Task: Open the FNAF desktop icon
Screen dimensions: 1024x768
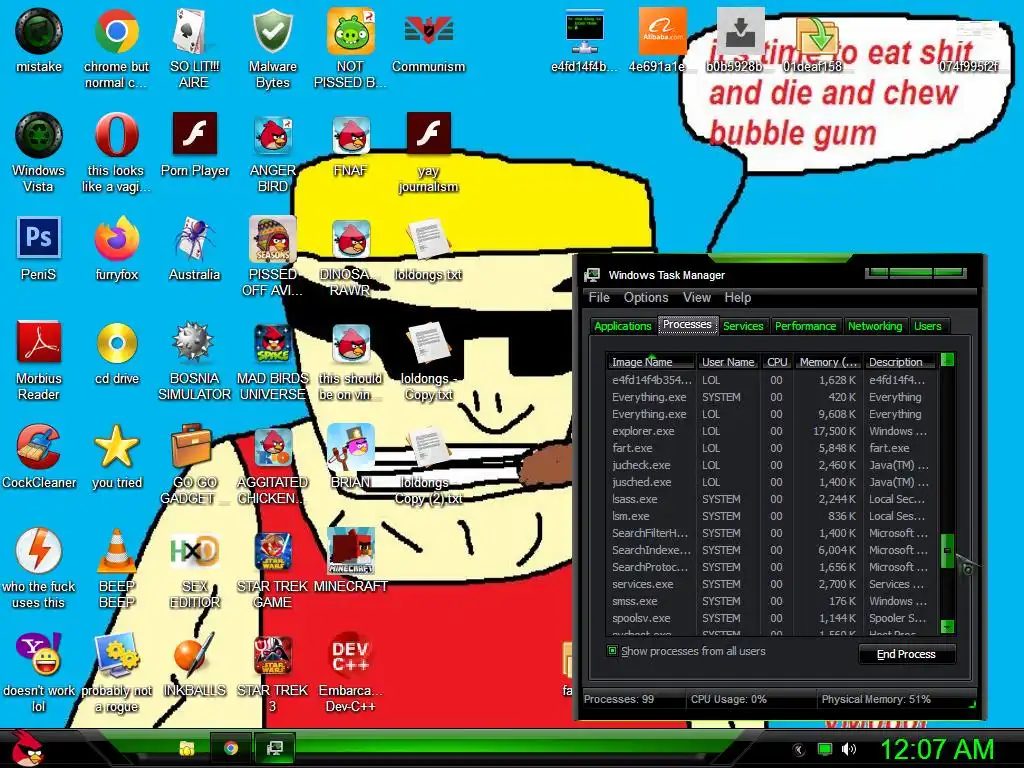Action: pos(350,144)
